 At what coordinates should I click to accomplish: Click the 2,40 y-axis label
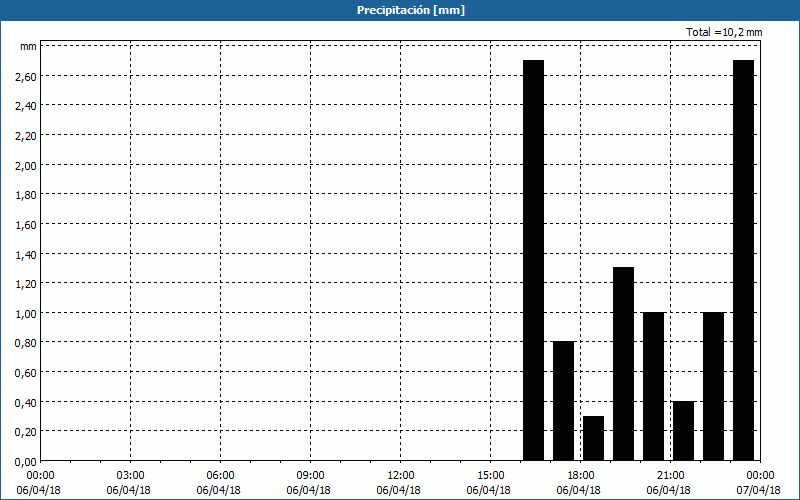(x=26, y=106)
